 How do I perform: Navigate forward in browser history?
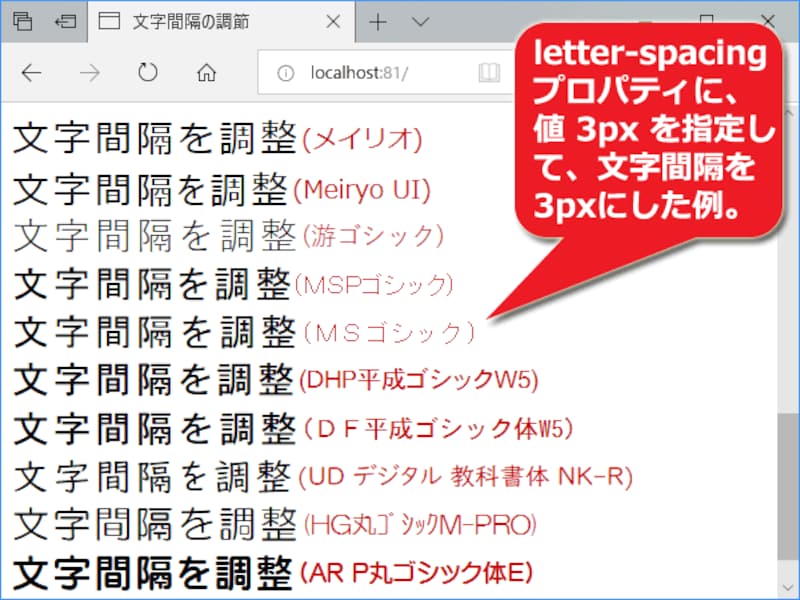(90, 72)
